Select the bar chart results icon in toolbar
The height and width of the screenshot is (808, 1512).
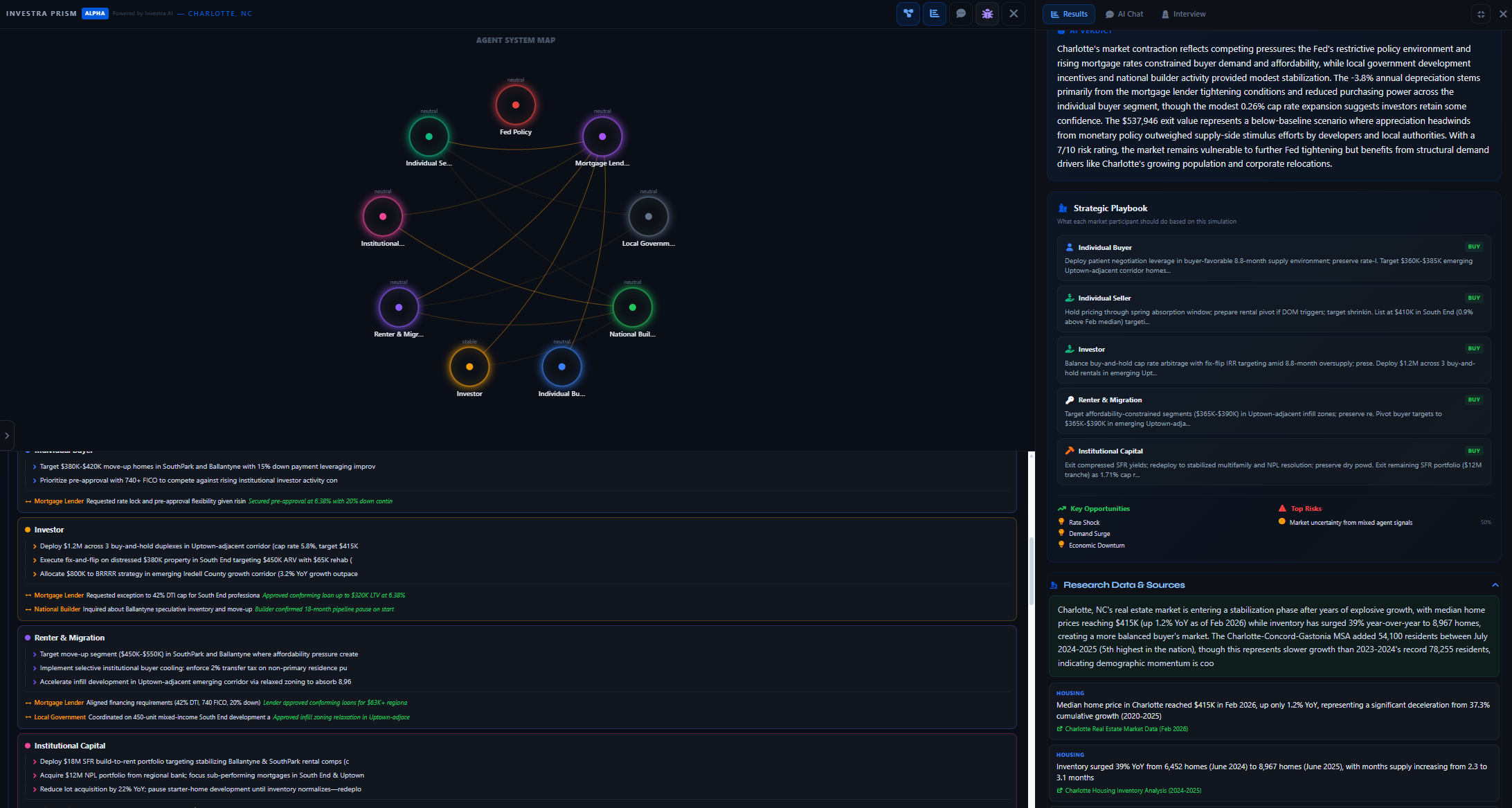934,14
